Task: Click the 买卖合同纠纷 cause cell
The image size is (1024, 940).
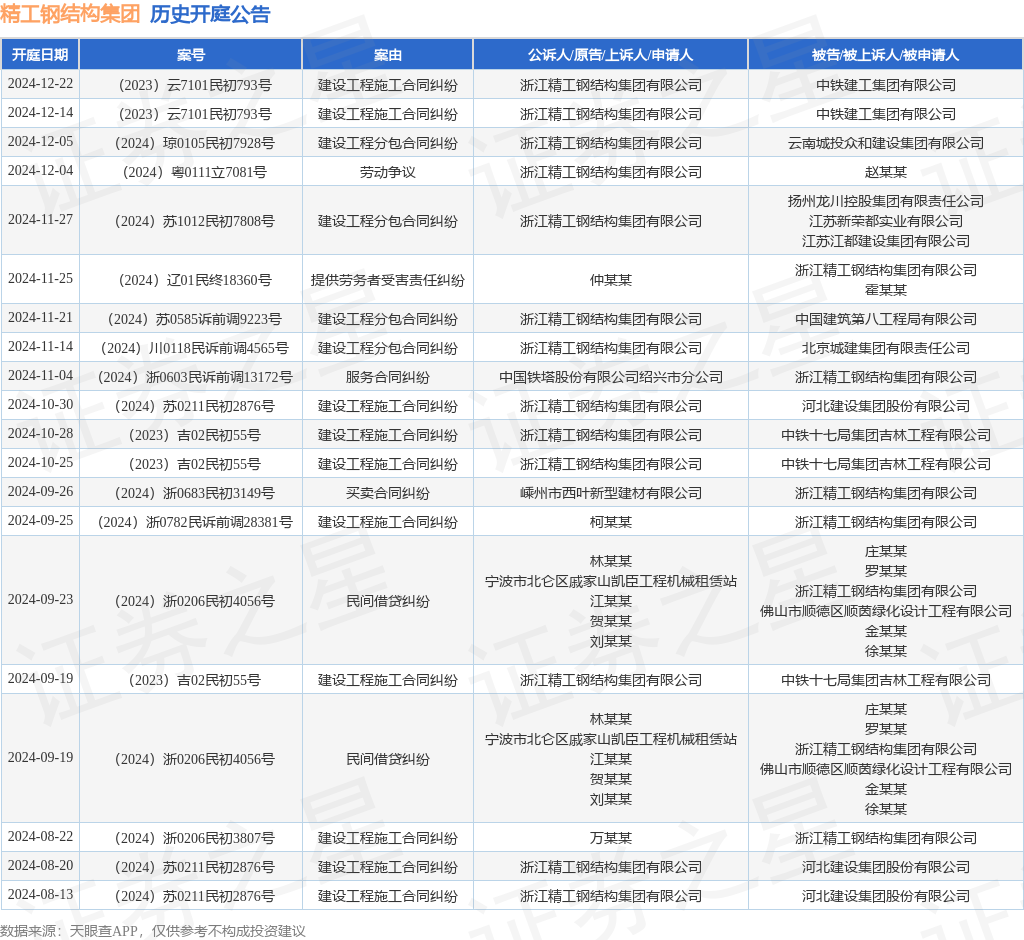Action: click(387, 493)
